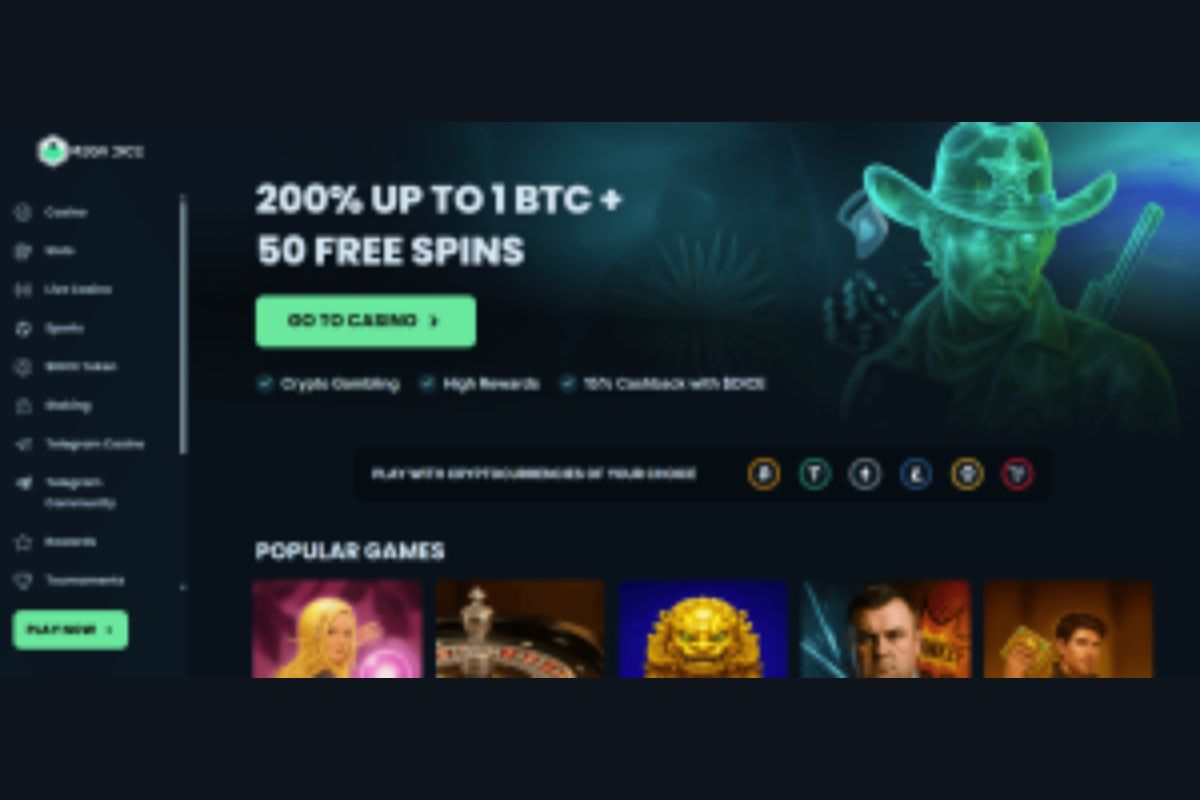Click the Mega Dice logo
The image size is (1200, 800).
[90, 152]
